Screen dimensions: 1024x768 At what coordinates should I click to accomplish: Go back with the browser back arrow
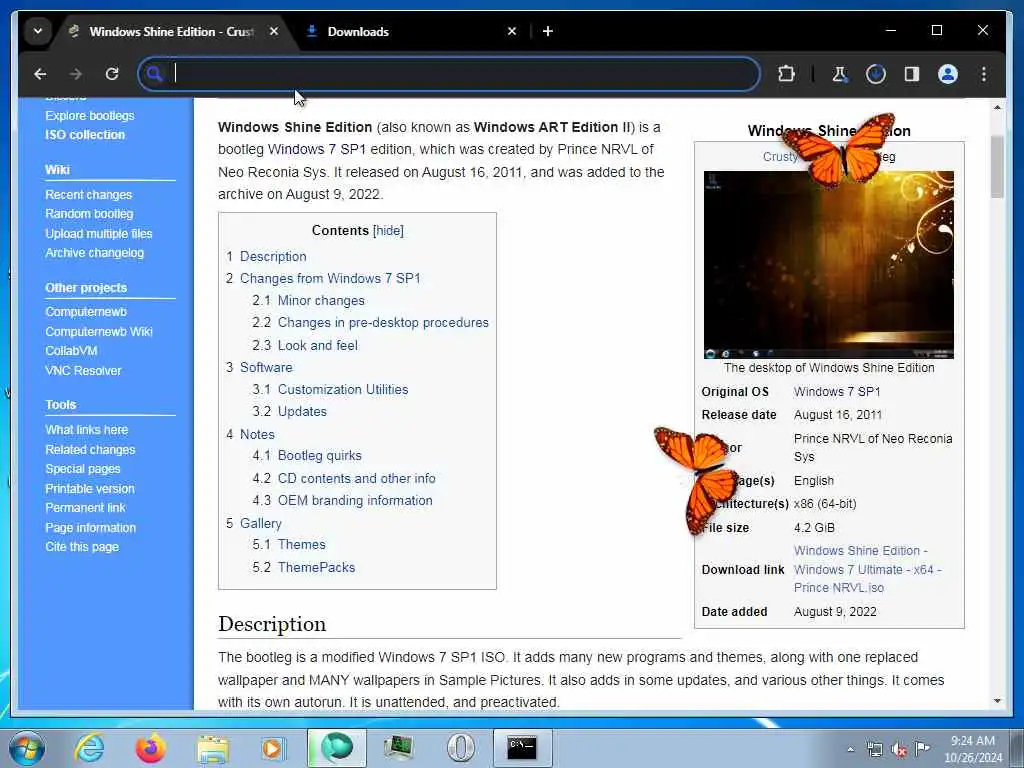click(40, 74)
